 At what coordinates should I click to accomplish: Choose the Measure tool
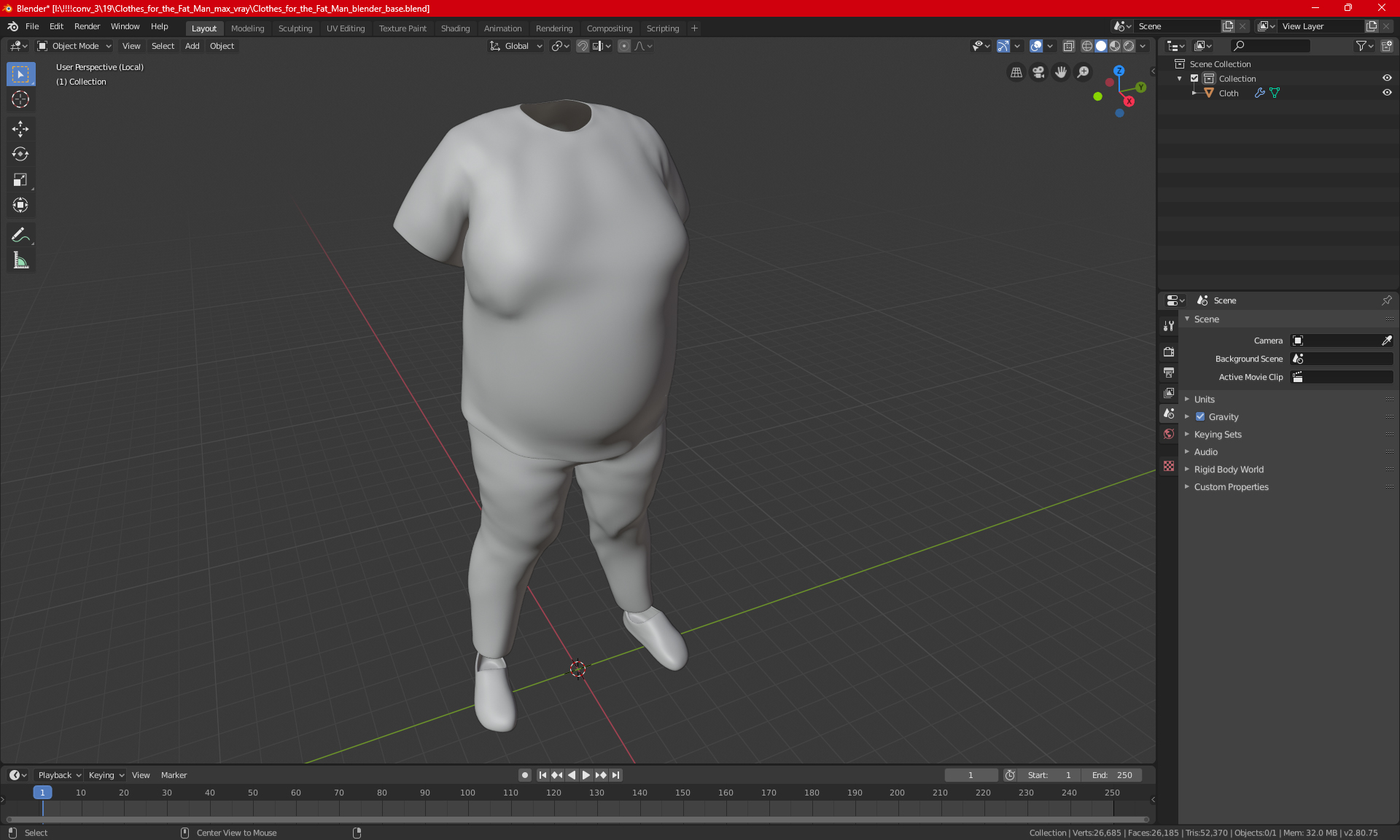pos(20,260)
